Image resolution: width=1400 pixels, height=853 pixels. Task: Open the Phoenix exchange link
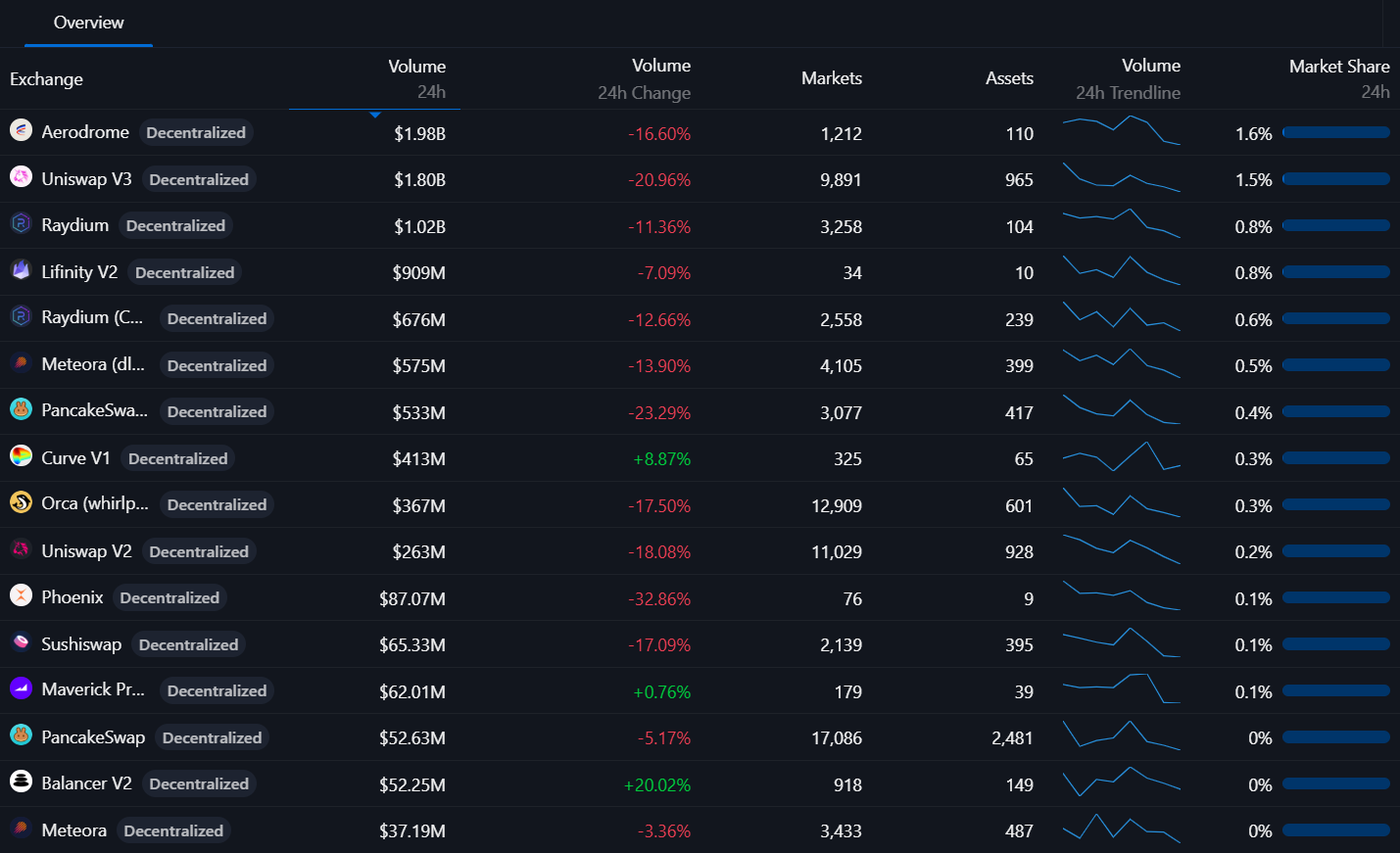point(72,597)
